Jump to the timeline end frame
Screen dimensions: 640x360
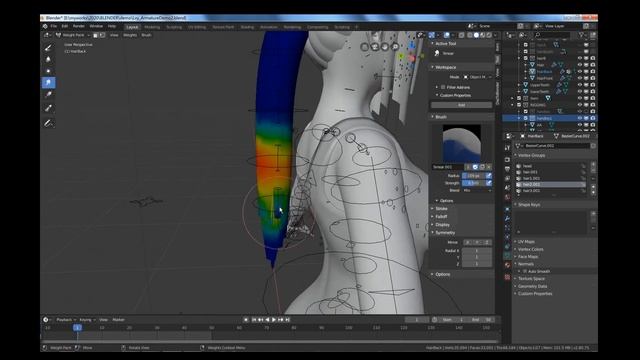[288, 320]
